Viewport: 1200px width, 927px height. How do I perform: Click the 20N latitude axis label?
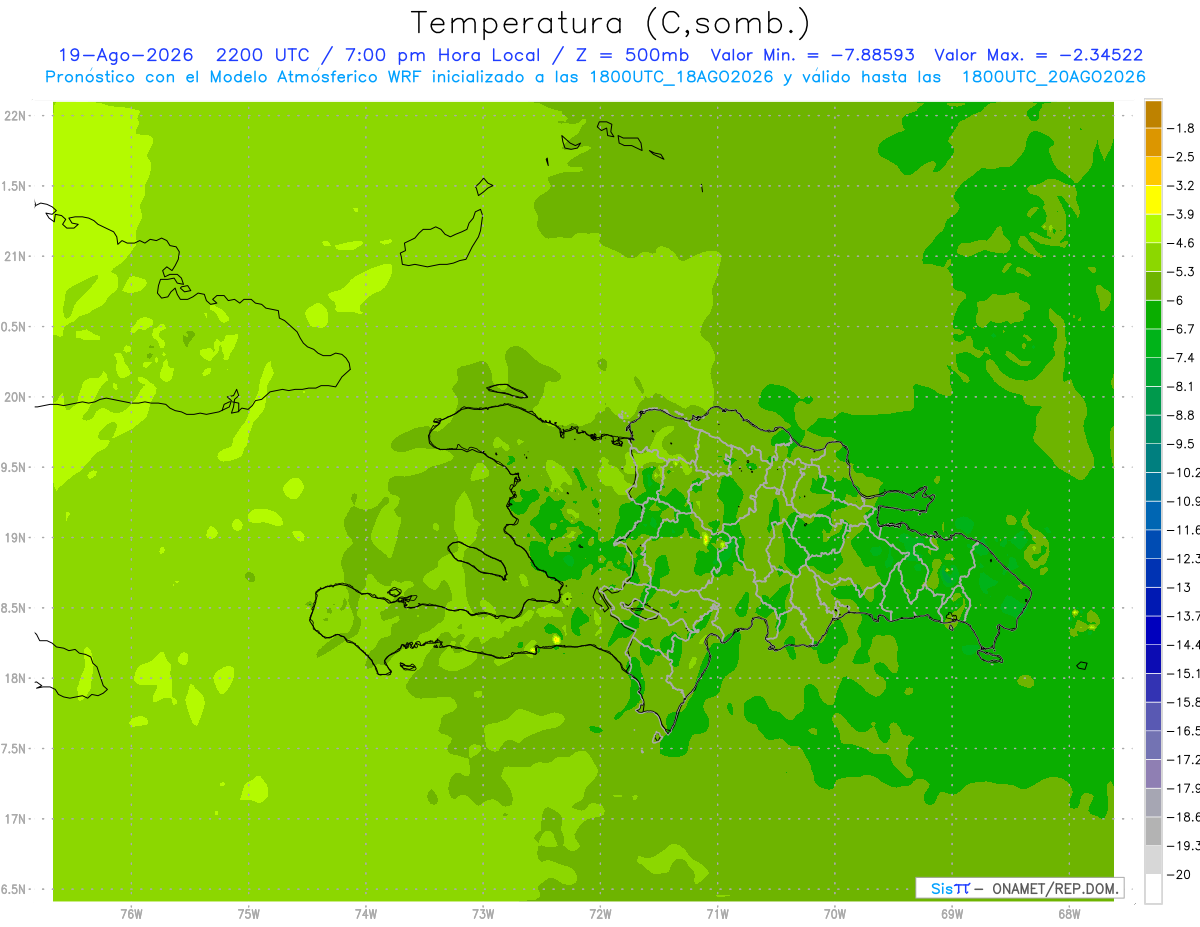(x=15, y=397)
